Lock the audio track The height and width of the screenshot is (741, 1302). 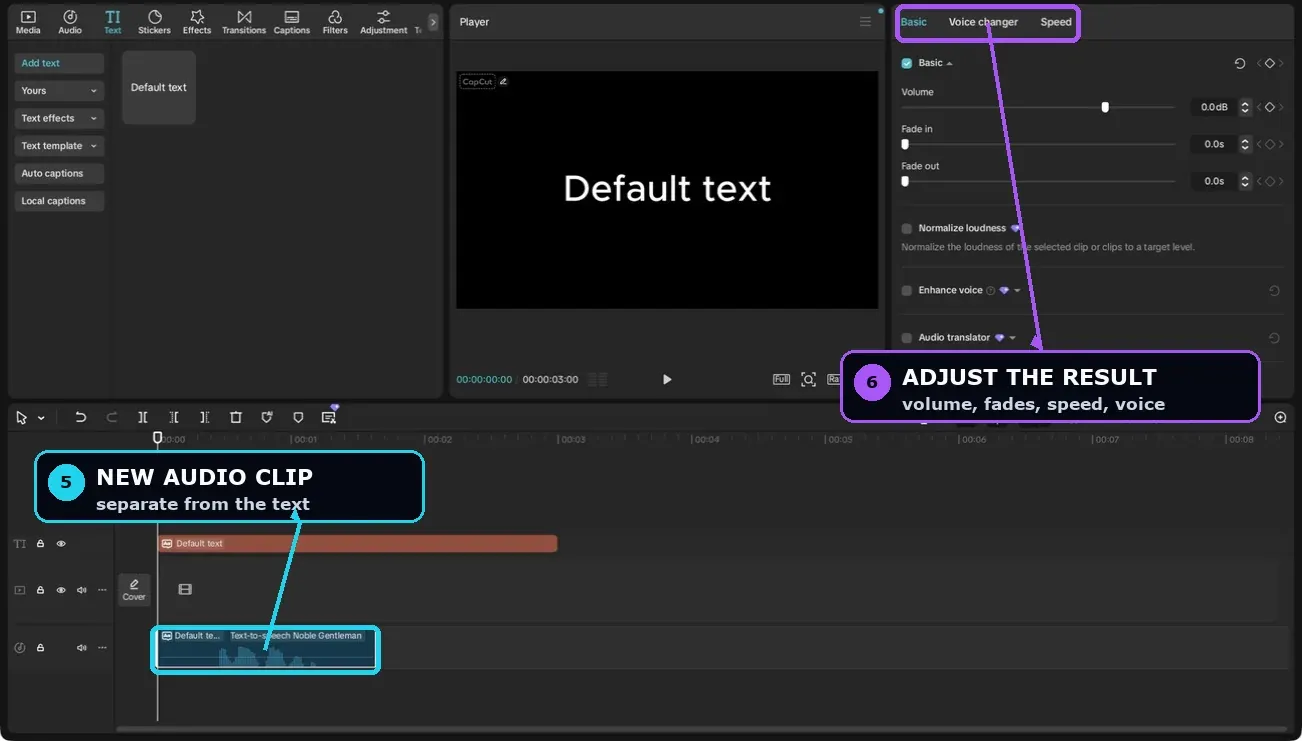(41, 647)
